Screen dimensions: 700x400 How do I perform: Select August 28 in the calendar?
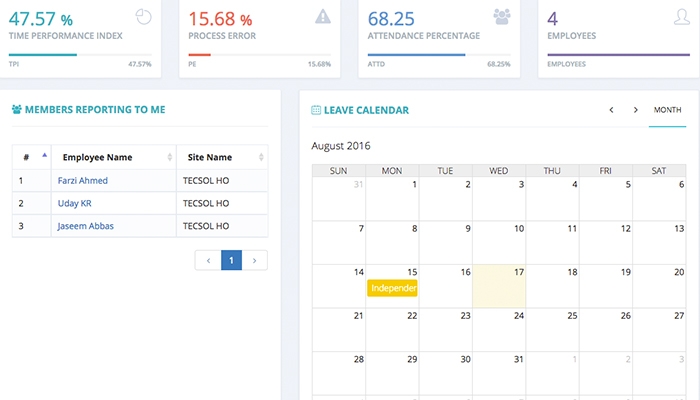(339, 373)
